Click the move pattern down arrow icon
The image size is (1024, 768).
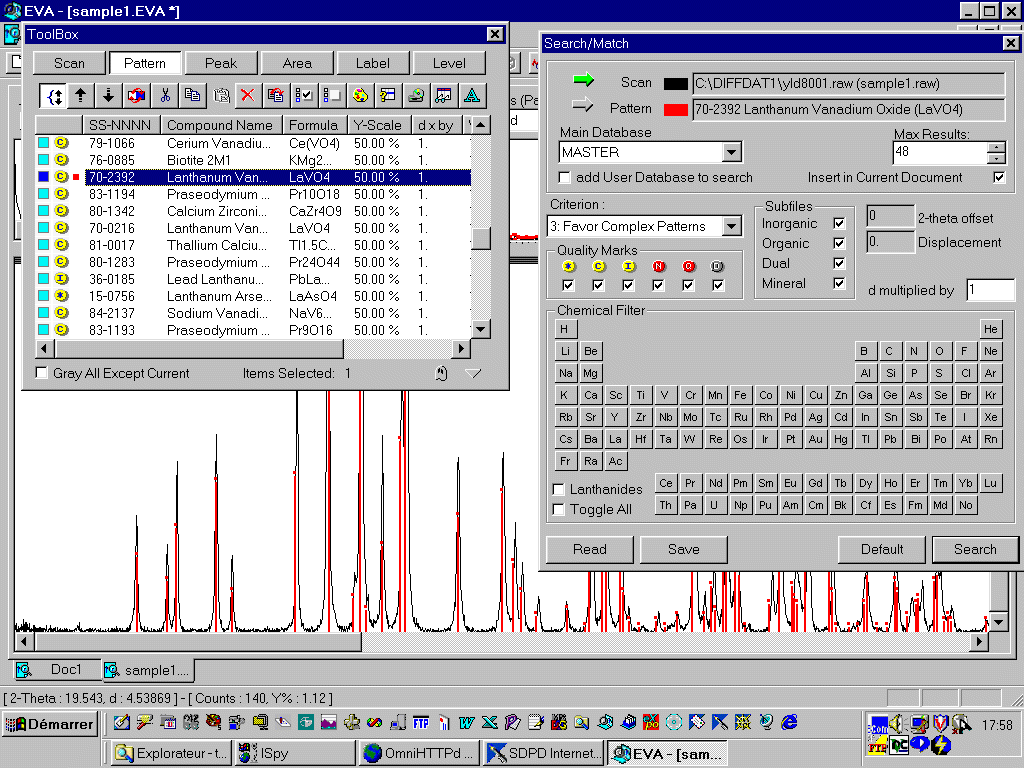point(109,96)
